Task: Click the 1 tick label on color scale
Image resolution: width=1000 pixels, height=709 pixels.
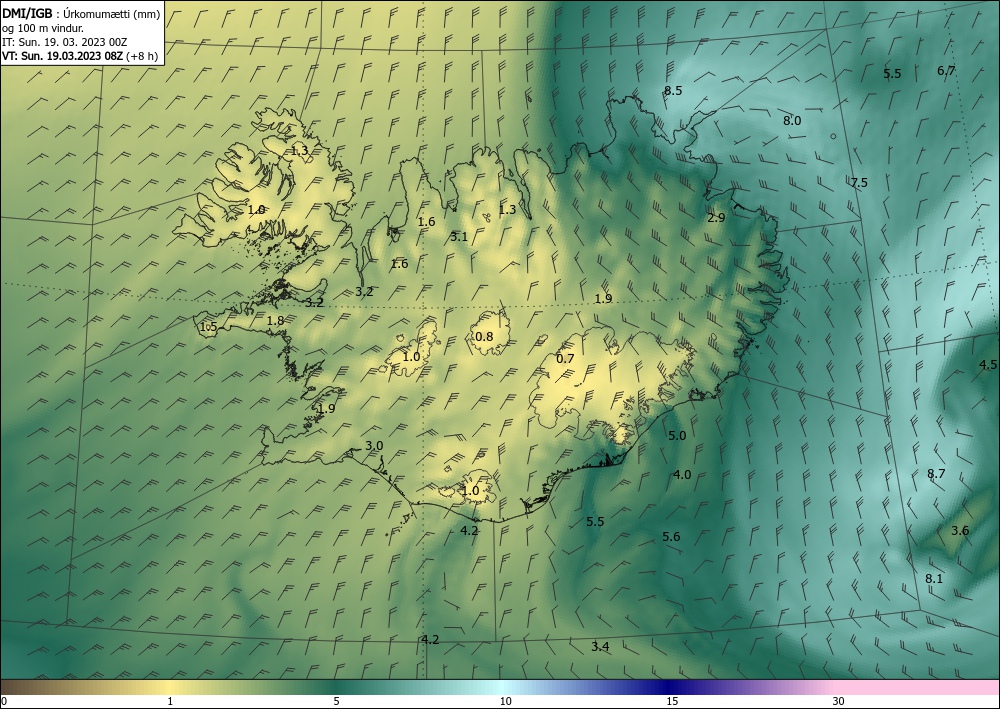Action: coord(170,701)
